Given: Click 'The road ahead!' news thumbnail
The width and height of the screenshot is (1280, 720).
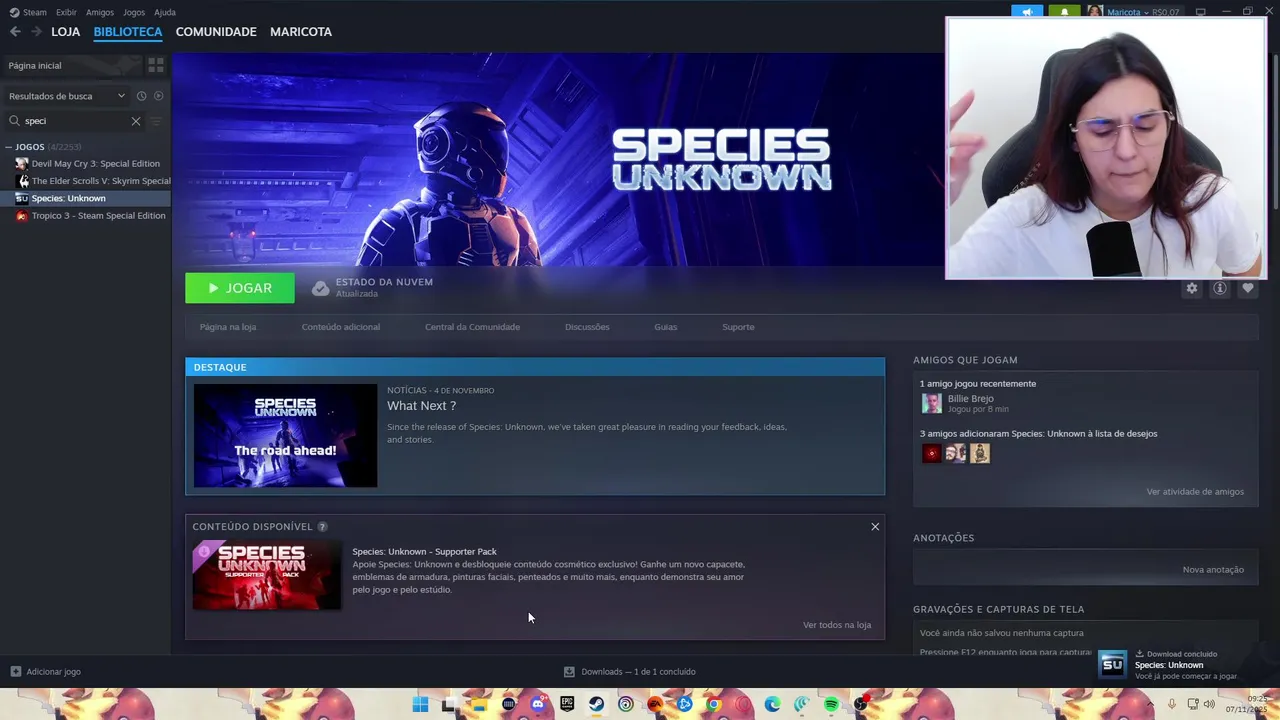Looking at the screenshot, I should (285, 436).
